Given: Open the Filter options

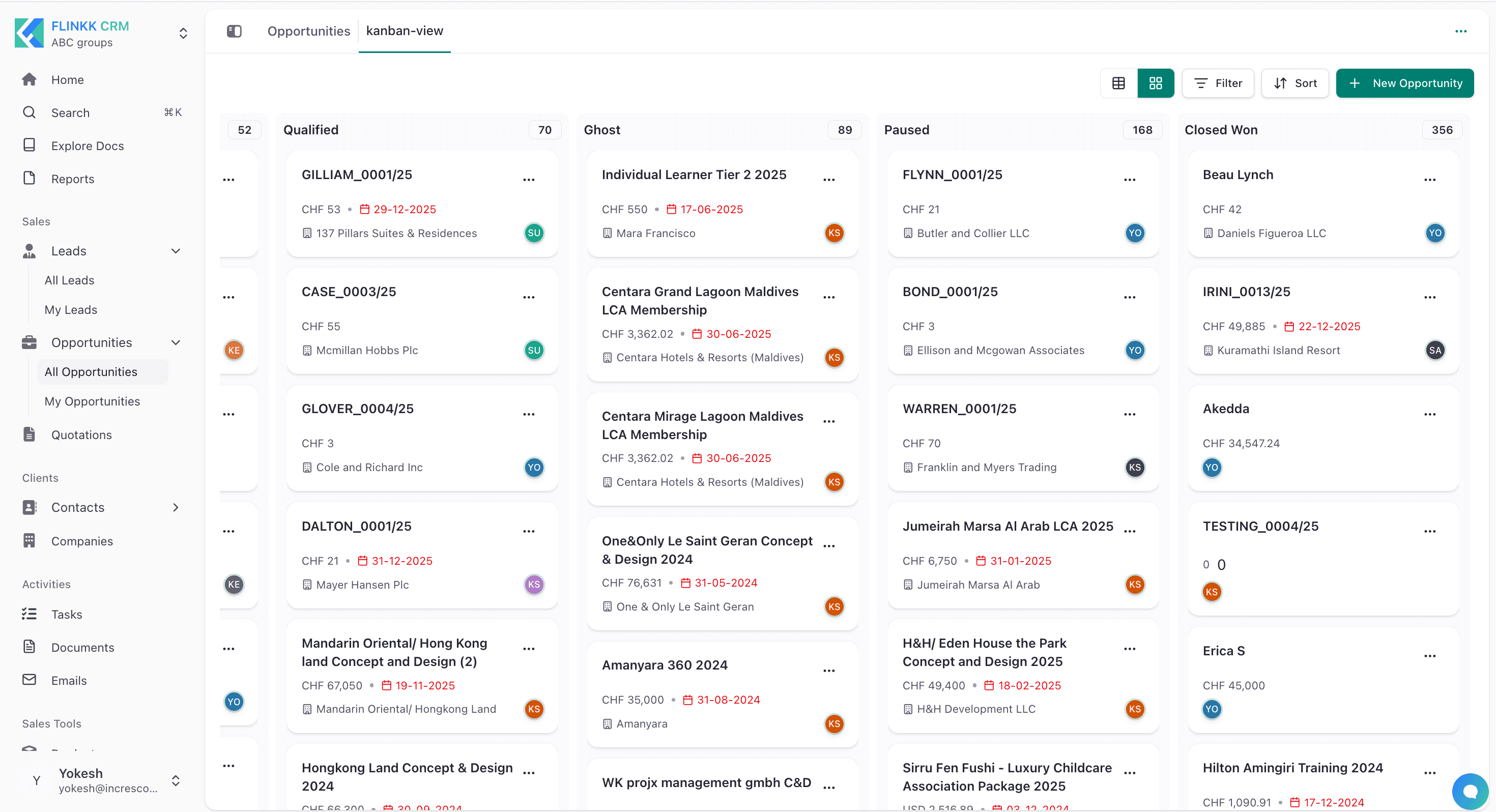Looking at the screenshot, I should tap(1217, 83).
